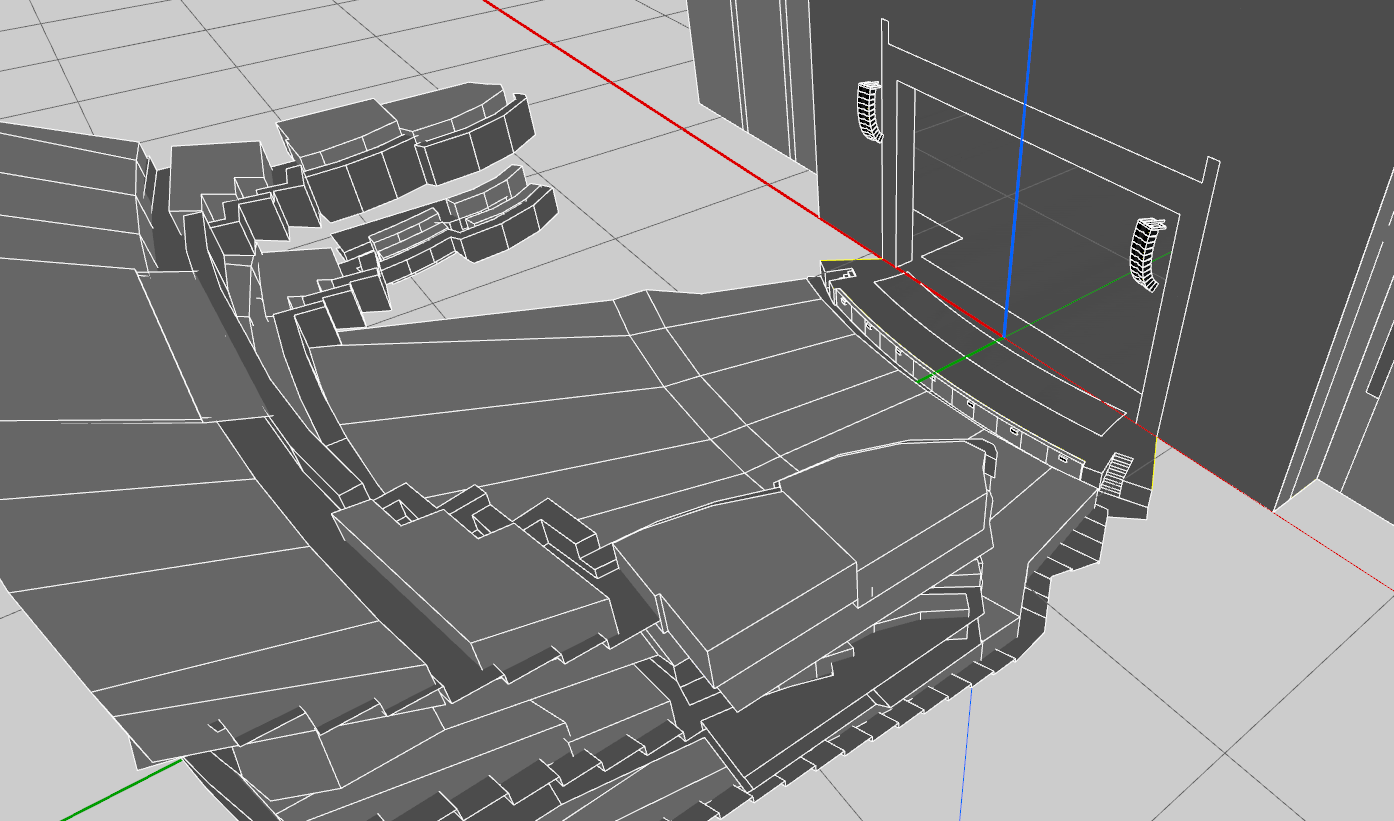The height and width of the screenshot is (821, 1394).
Task: Select the right line array speaker
Action: (1148, 254)
